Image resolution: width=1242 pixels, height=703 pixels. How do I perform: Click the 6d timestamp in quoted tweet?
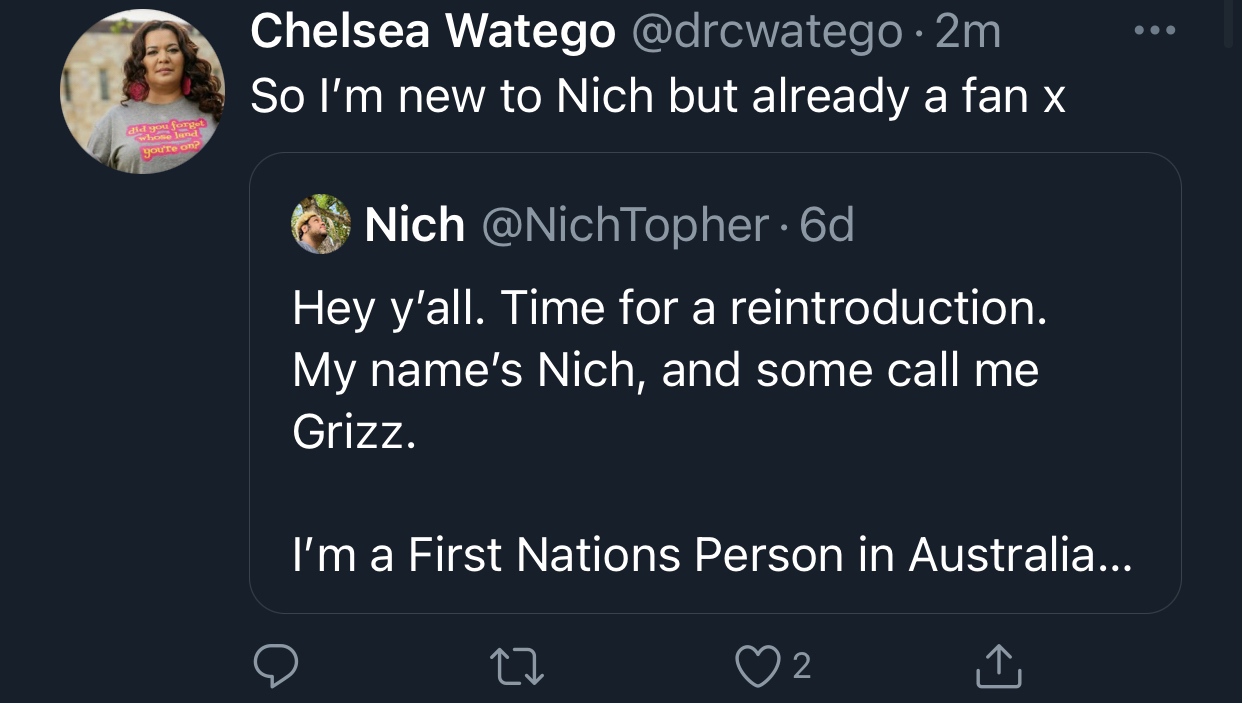click(x=827, y=225)
